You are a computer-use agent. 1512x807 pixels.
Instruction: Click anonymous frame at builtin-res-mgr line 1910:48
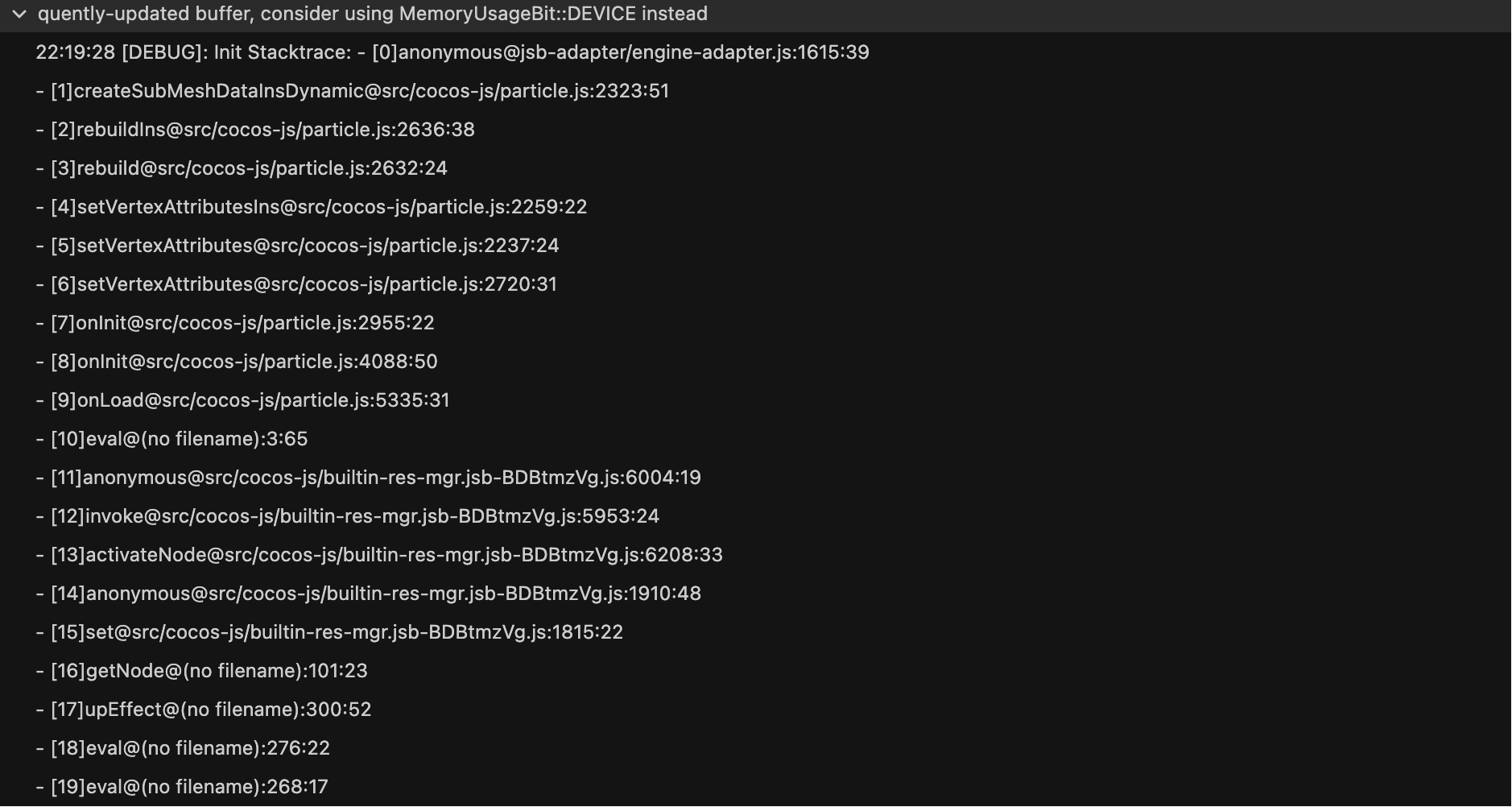coord(368,594)
